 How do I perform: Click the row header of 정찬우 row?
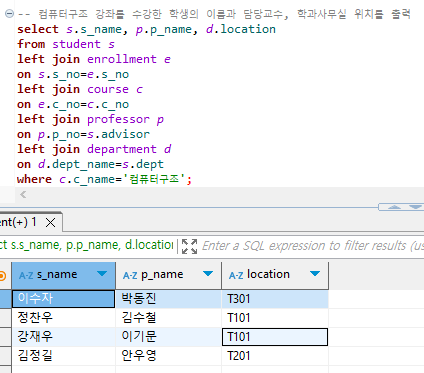[5, 318]
